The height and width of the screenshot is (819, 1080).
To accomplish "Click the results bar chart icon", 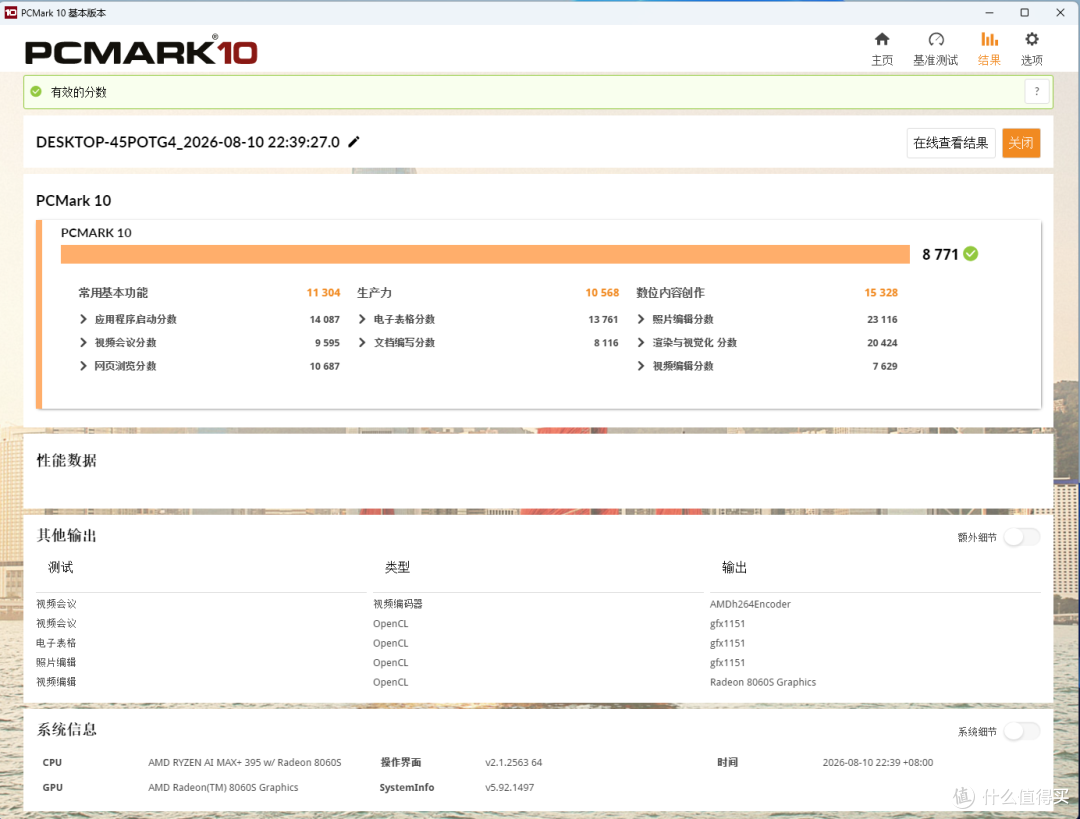I will point(990,39).
